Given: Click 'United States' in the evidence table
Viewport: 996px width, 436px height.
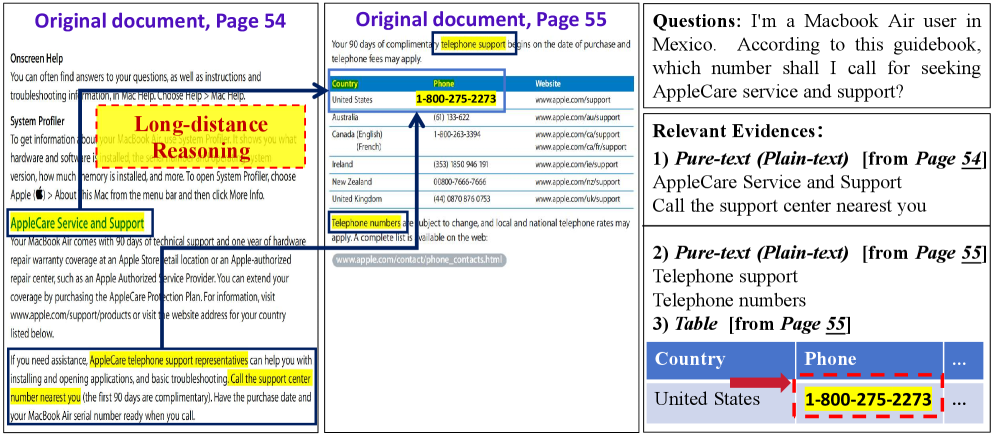Looking at the screenshot, I should (x=707, y=399).
